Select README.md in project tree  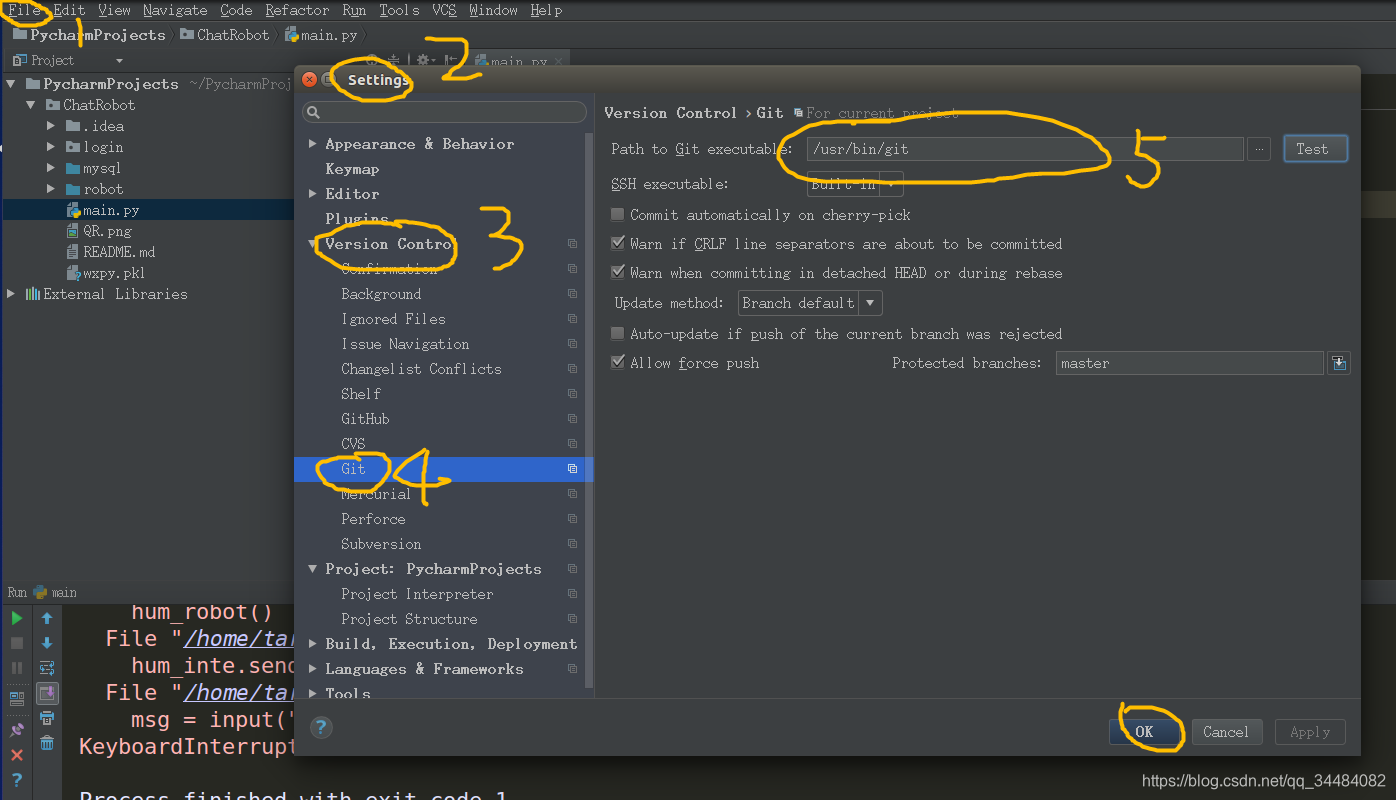[x=119, y=252]
